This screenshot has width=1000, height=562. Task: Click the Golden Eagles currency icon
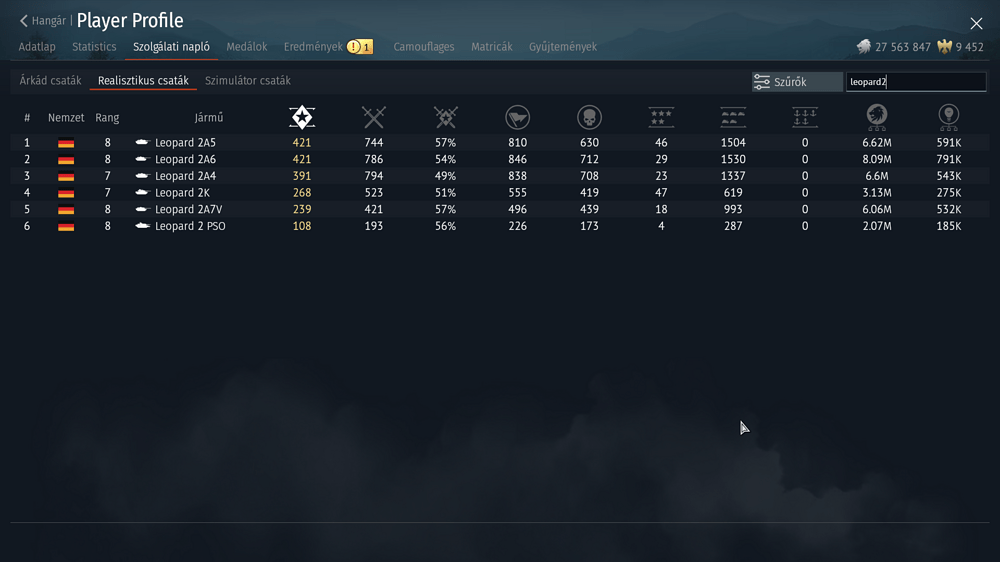tap(945, 47)
